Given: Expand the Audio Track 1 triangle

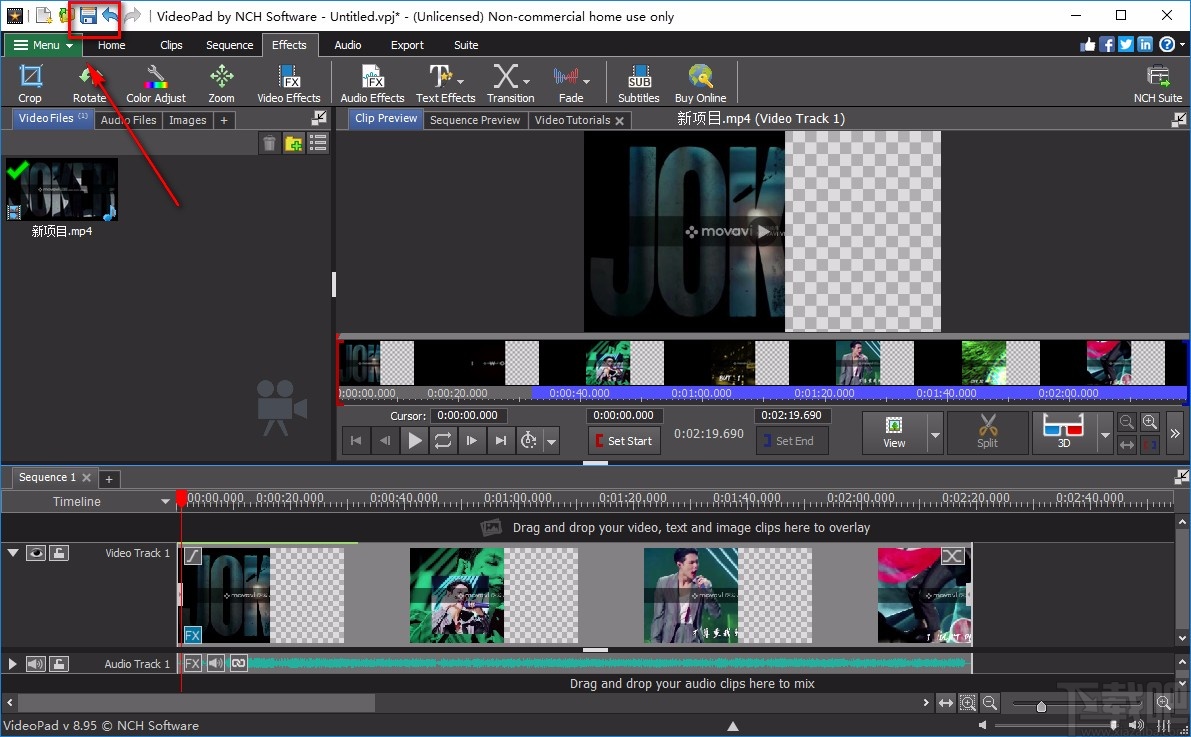Looking at the screenshot, I should [x=13, y=664].
